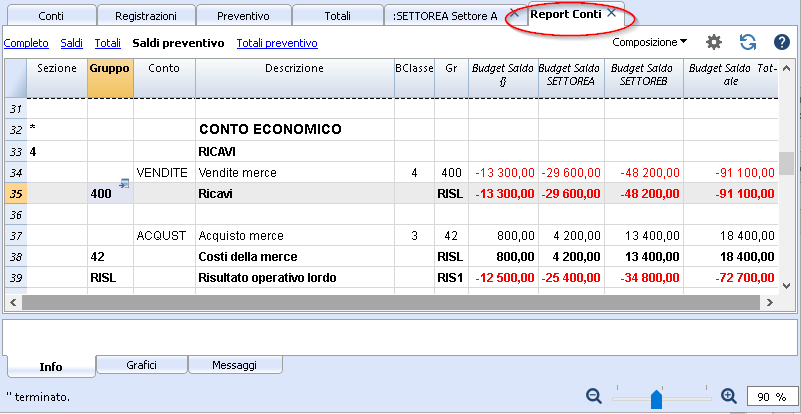Select row header 35
Screen dimensions: 801x414
16,194
